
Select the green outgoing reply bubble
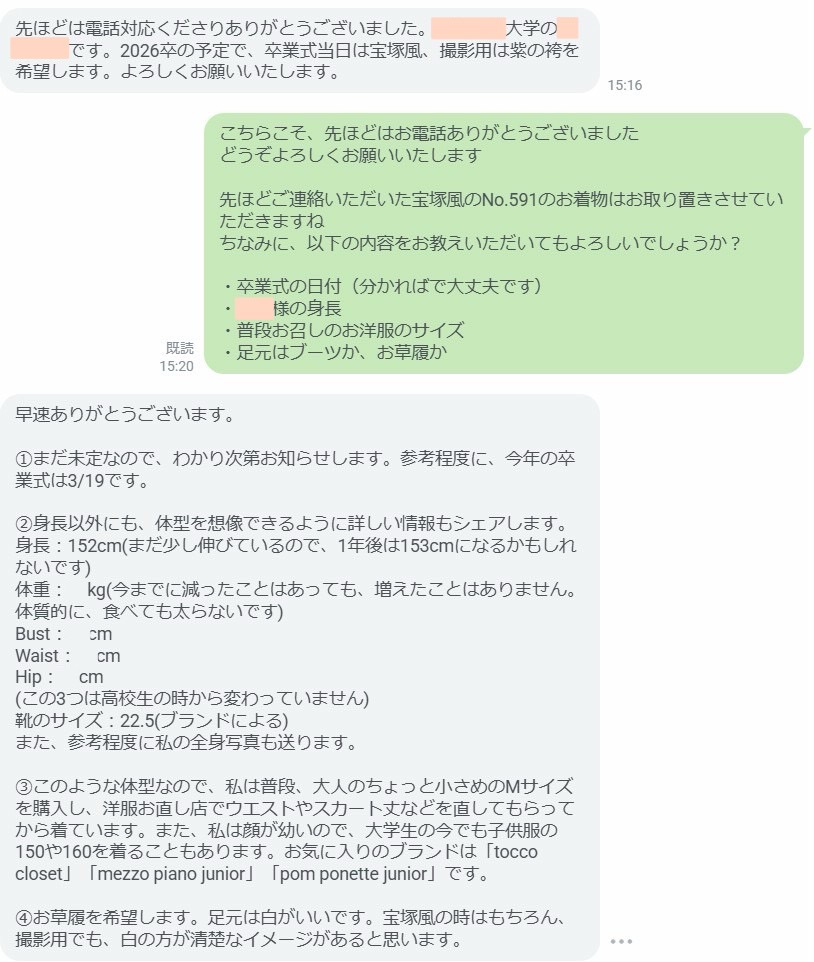[504, 243]
